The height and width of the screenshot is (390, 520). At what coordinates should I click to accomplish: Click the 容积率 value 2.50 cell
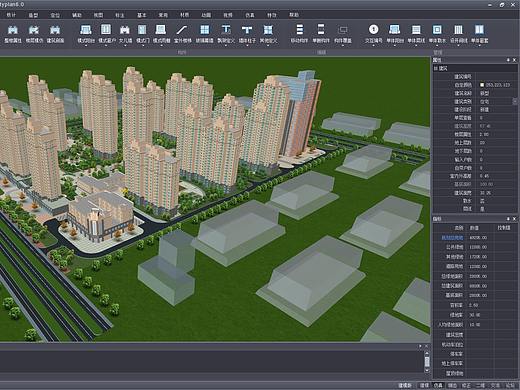479,305
